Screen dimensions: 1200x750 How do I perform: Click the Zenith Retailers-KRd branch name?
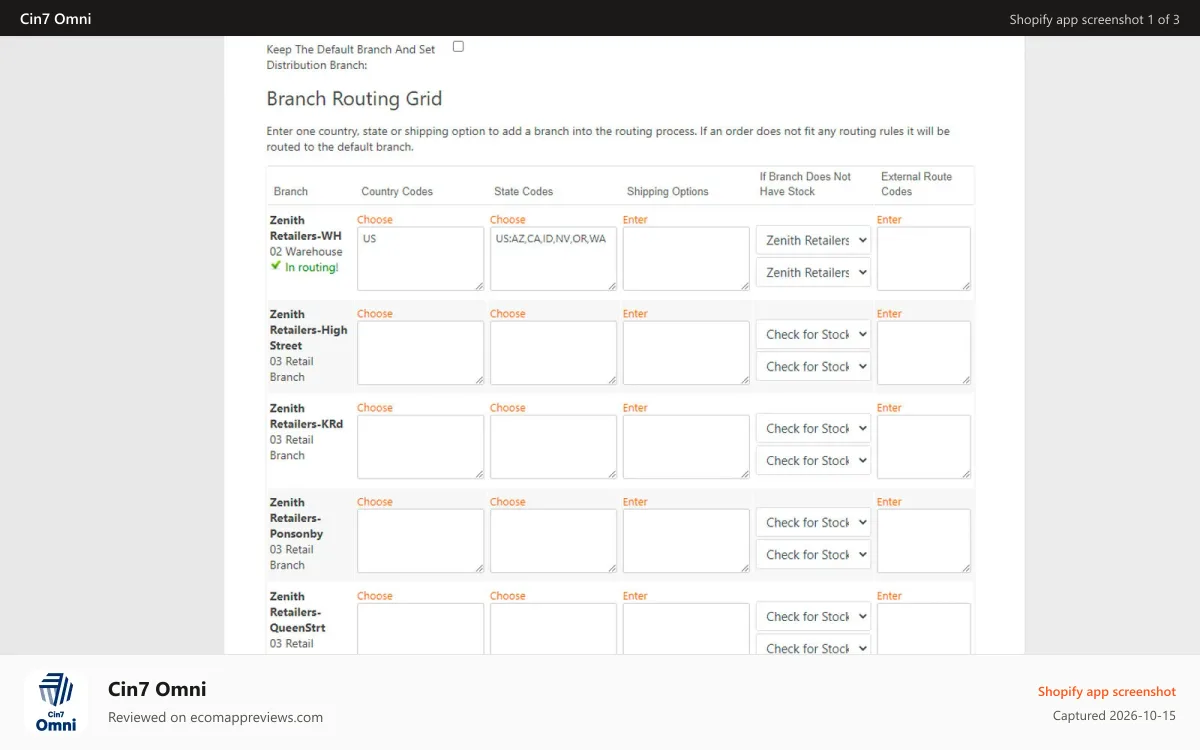(306, 416)
